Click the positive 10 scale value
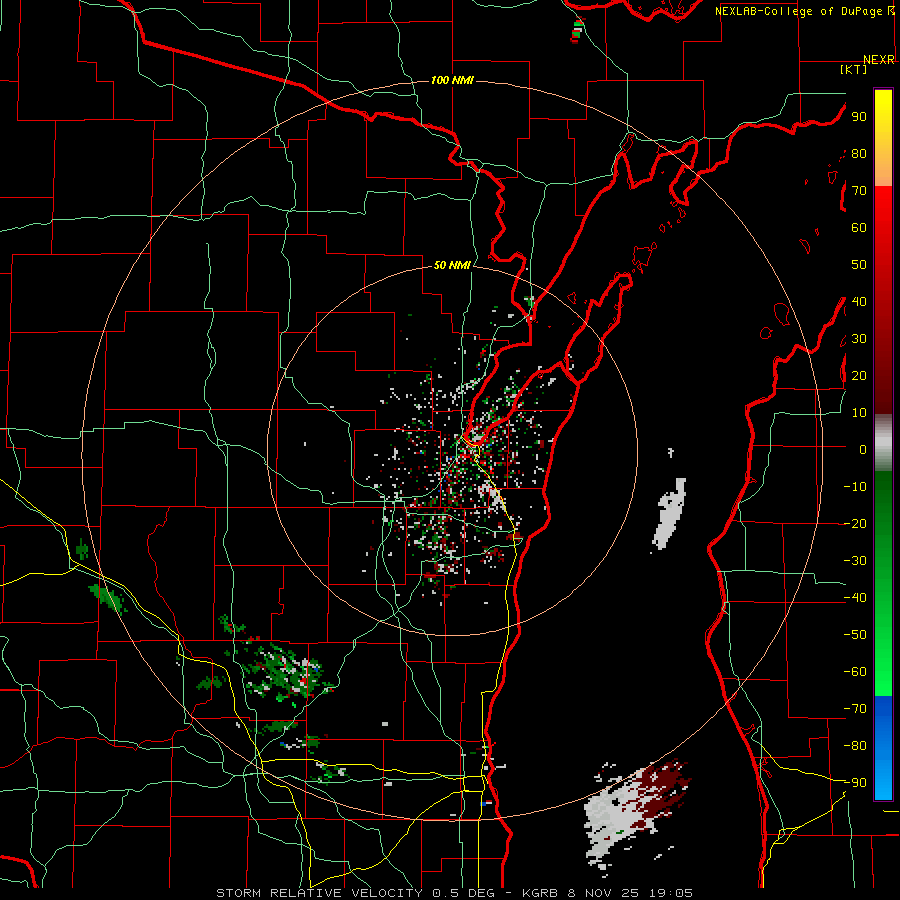The width and height of the screenshot is (900, 900). point(859,412)
